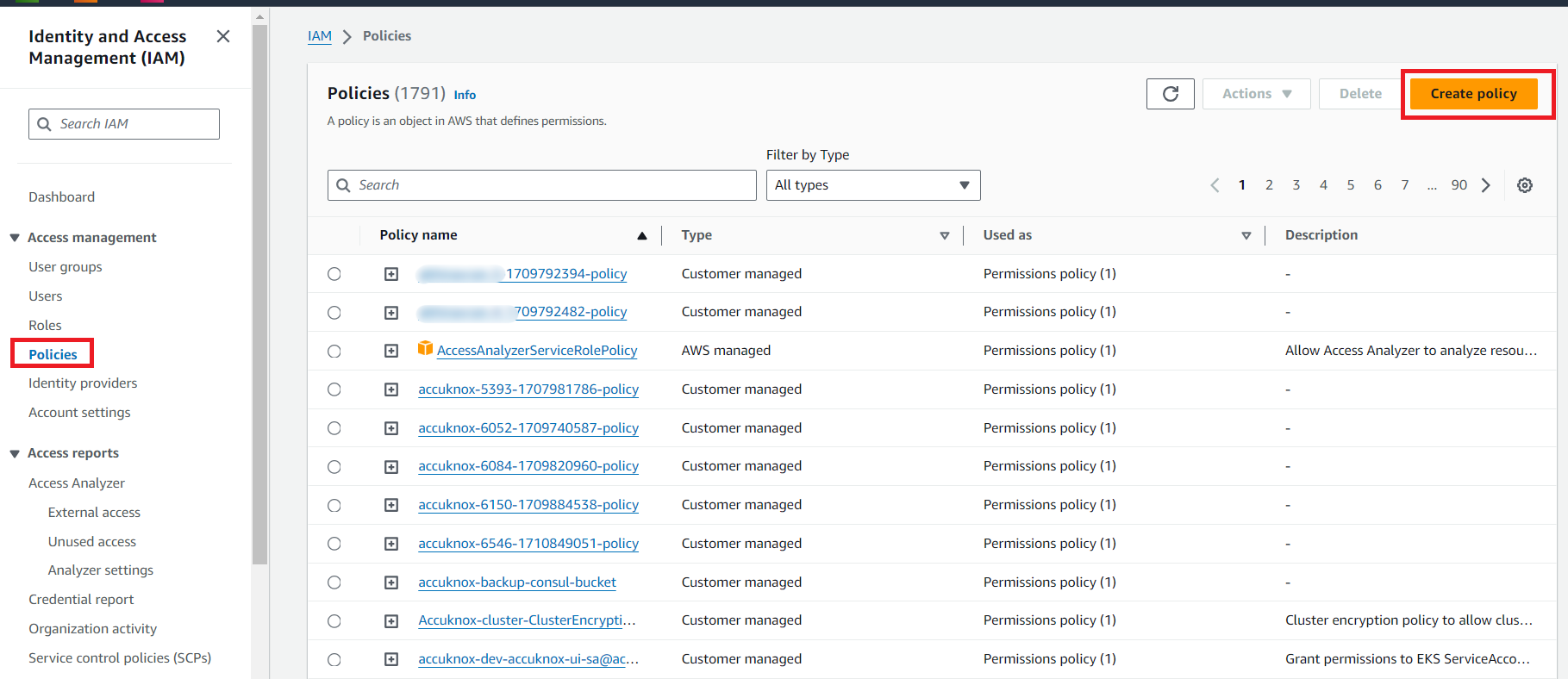
Task: Collapse the Access management section
Action: coord(15,238)
